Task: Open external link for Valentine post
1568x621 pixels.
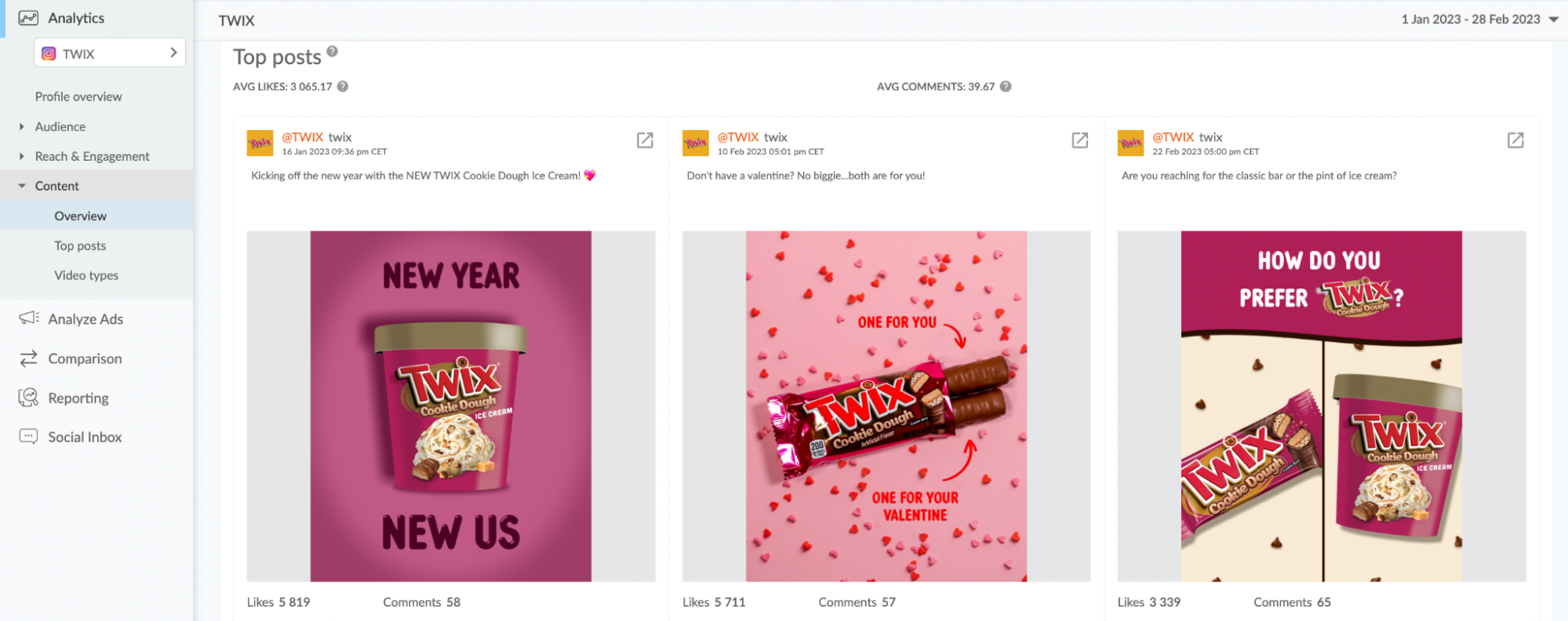Action: (1080, 140)
